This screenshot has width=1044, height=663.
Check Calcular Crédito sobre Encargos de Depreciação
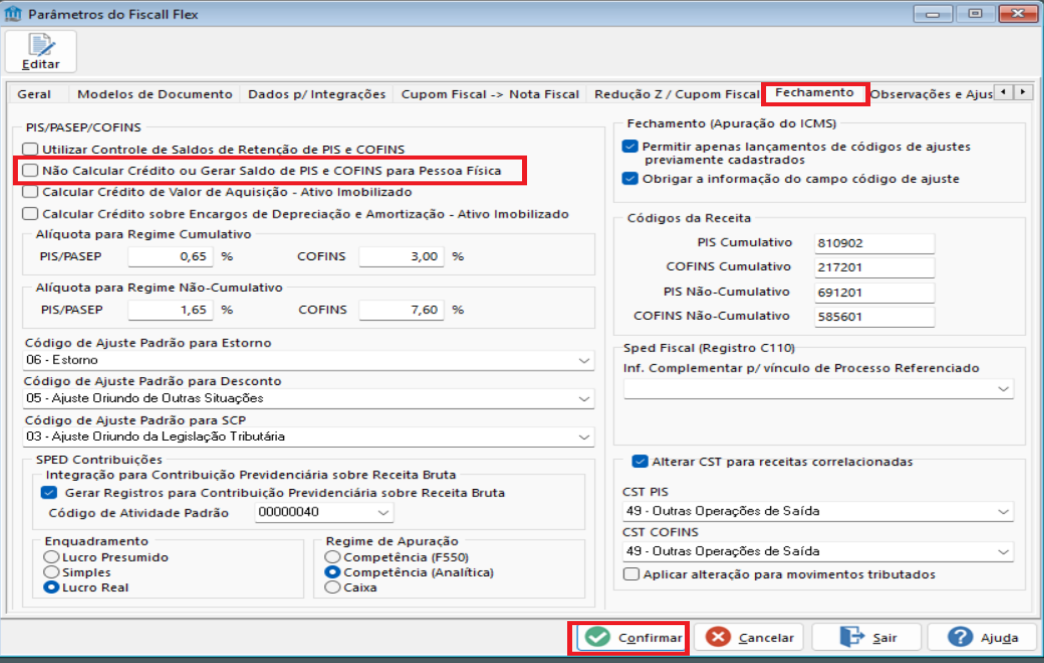[31, 214]
